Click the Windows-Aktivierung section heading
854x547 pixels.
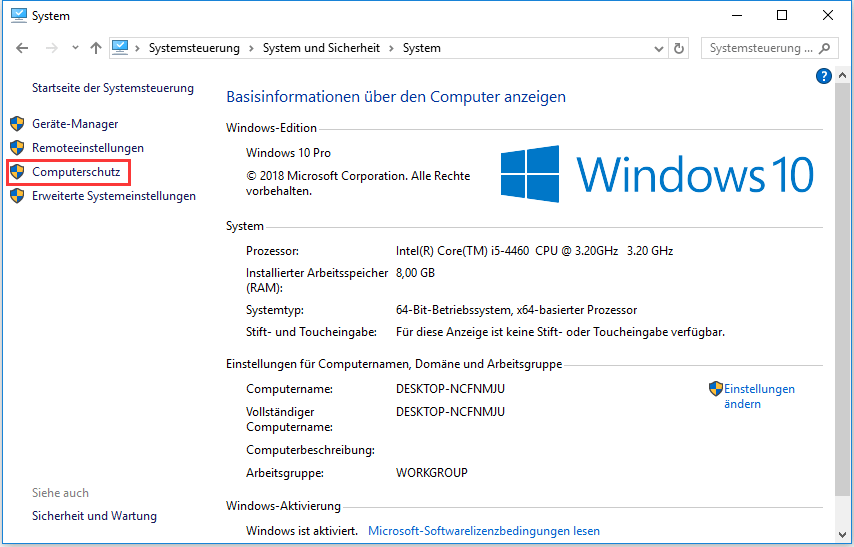click(283, 506)
